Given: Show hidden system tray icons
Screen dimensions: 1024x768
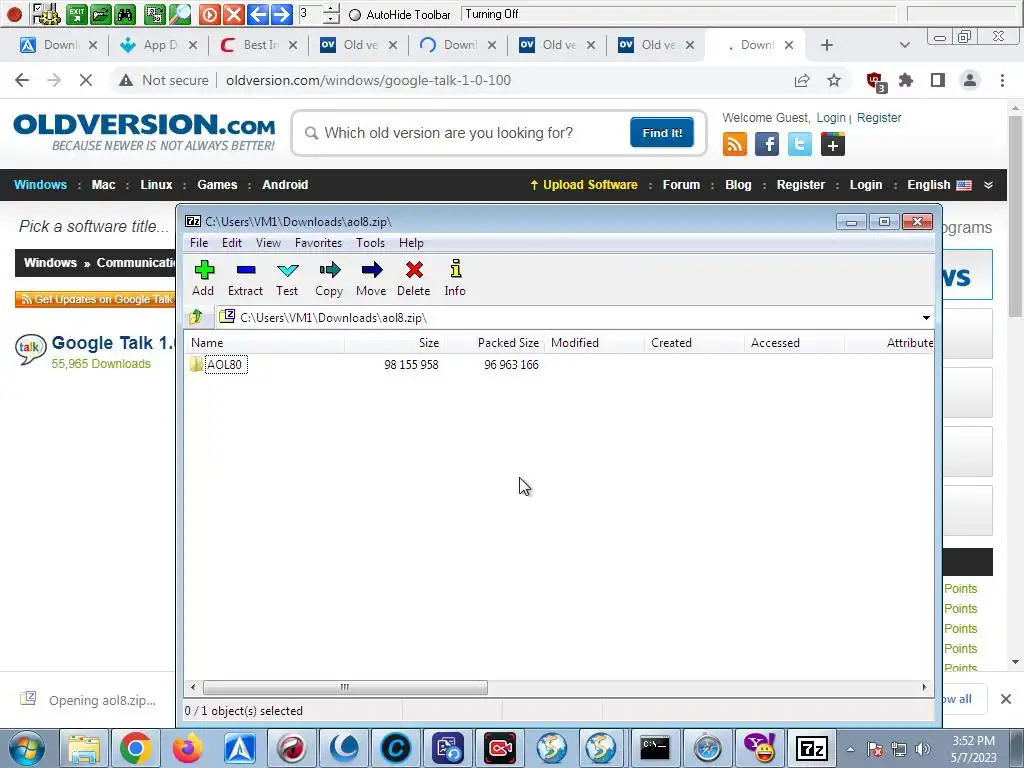Looking at the screenshot, I should (x=850, y=749).
